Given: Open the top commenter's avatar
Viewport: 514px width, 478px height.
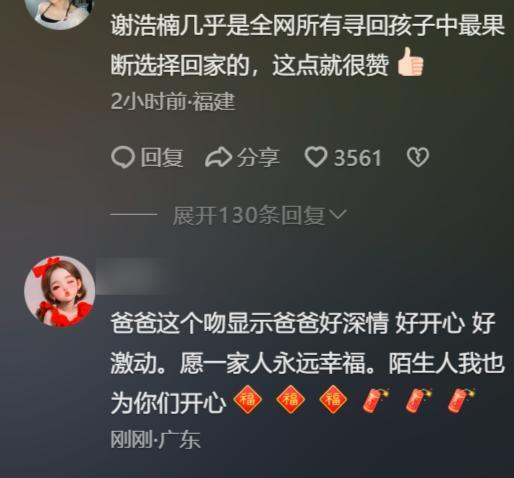Looking at the screenshot, I should pyautogui.click(x=60, y=13).
